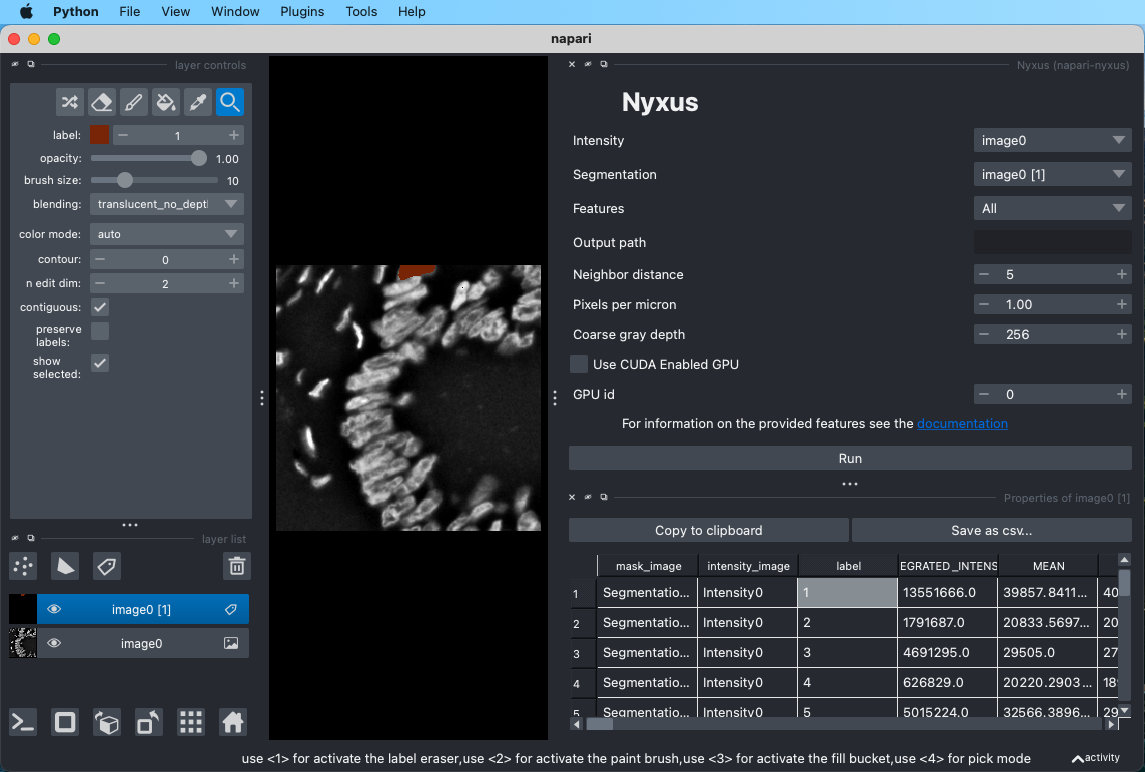
Task: Decrease Coarse gray depth value
Action: pos(984,335)
